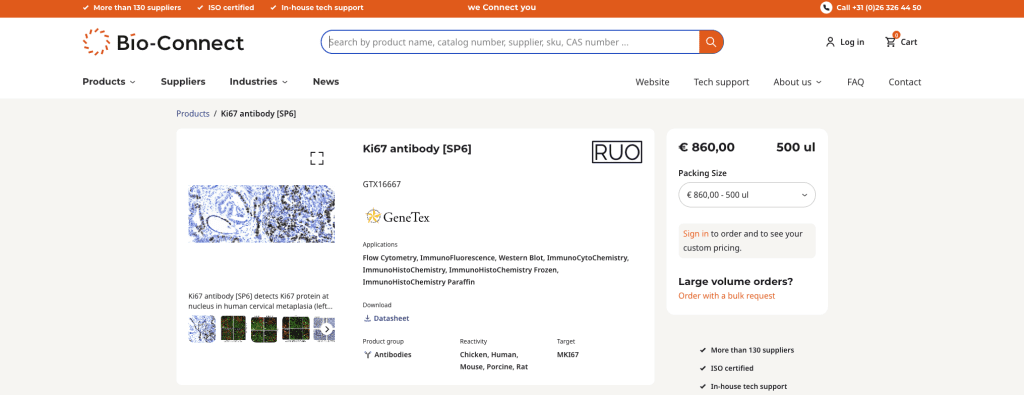The height and width of the screenshot is (395, 1024).
Task: Open the shopping cart icon
Action: coord(890,42)
